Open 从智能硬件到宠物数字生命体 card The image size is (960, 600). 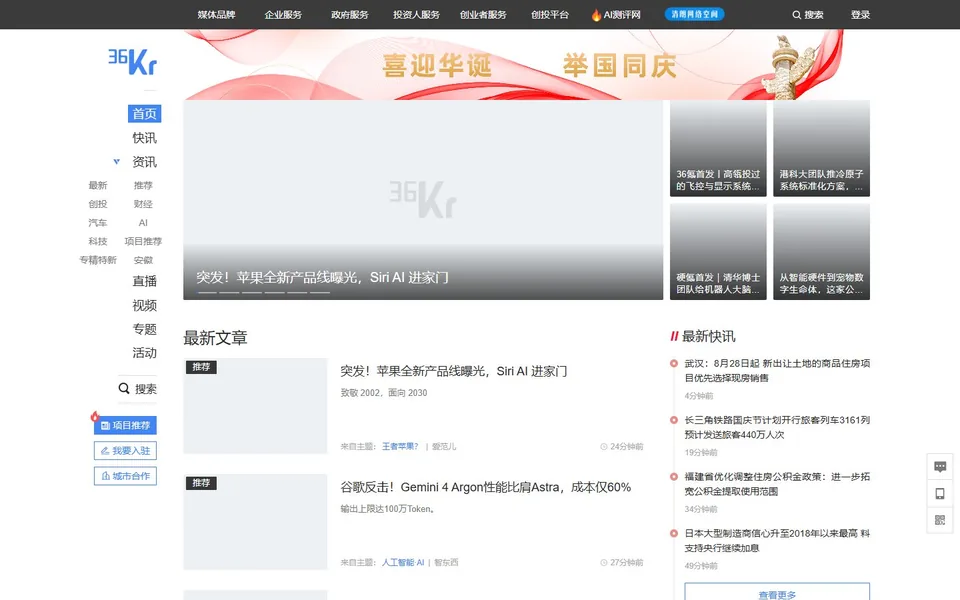[x=822, y=252]
